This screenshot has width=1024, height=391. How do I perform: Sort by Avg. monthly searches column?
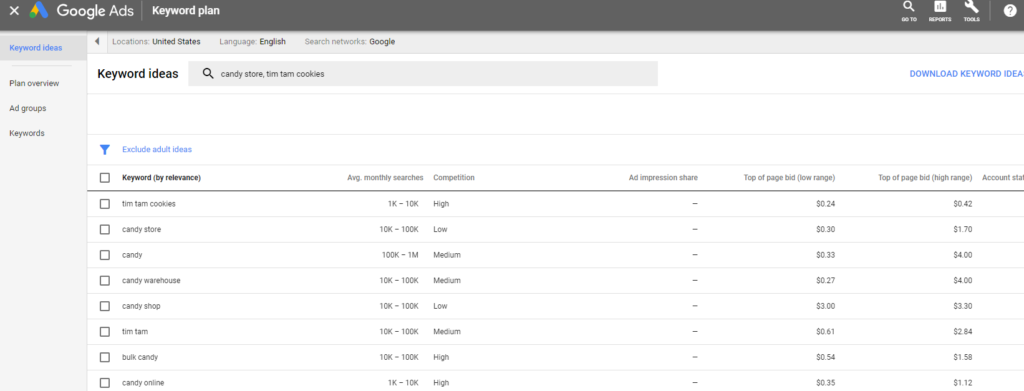[385, 178]
